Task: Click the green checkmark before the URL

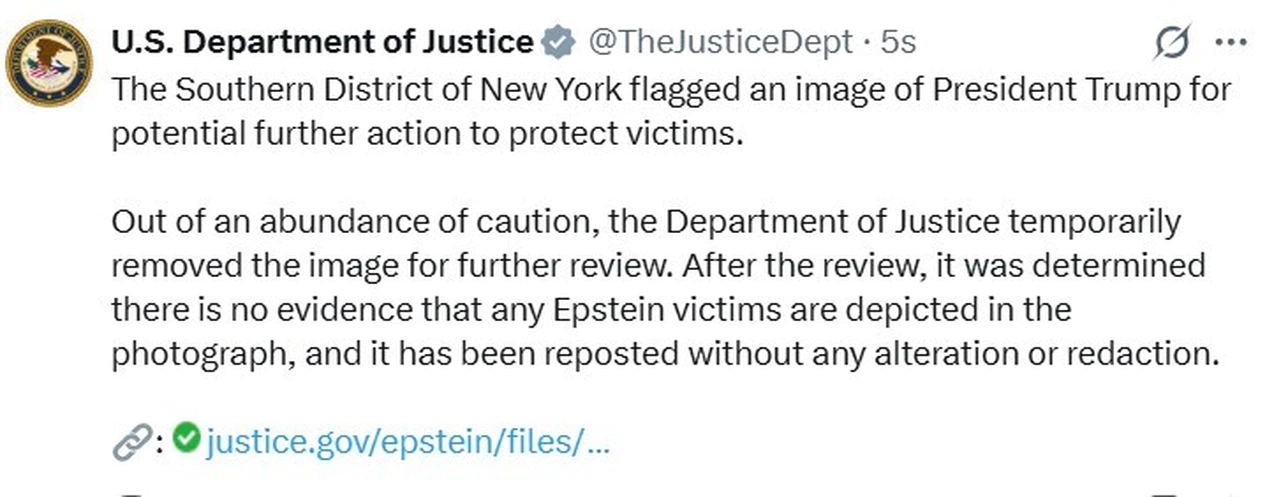Action: (186, 438)
